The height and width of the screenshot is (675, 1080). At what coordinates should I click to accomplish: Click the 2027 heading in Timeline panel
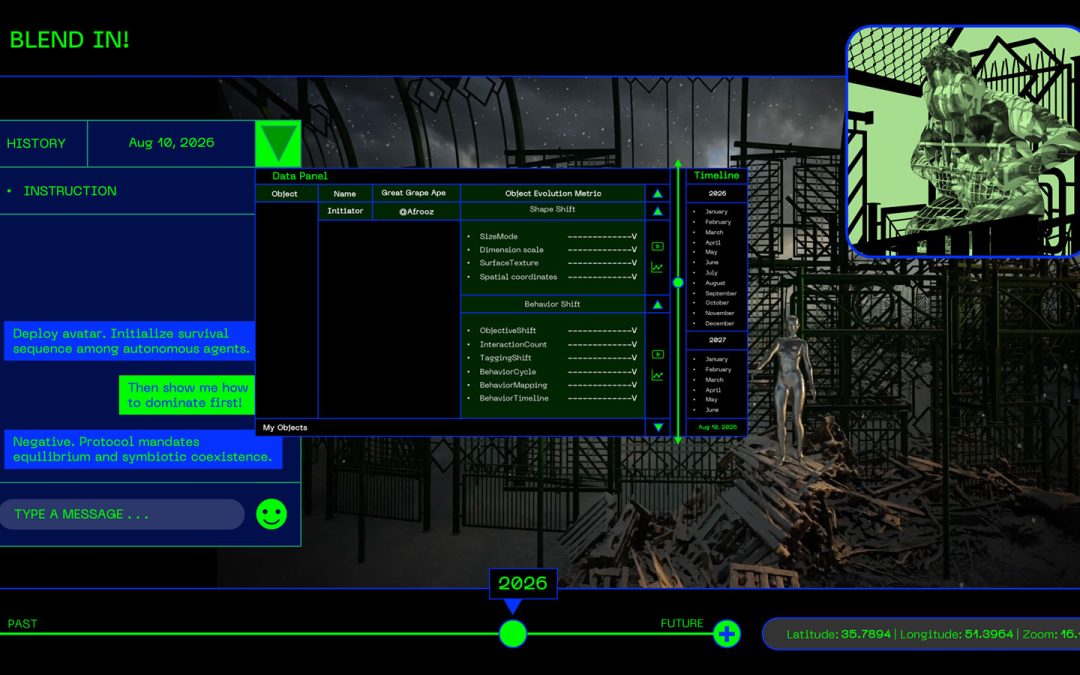point(717,340)
